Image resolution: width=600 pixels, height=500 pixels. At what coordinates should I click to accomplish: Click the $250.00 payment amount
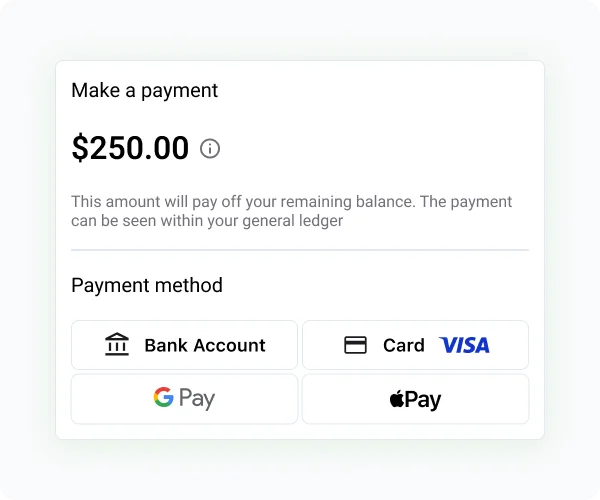130,148
